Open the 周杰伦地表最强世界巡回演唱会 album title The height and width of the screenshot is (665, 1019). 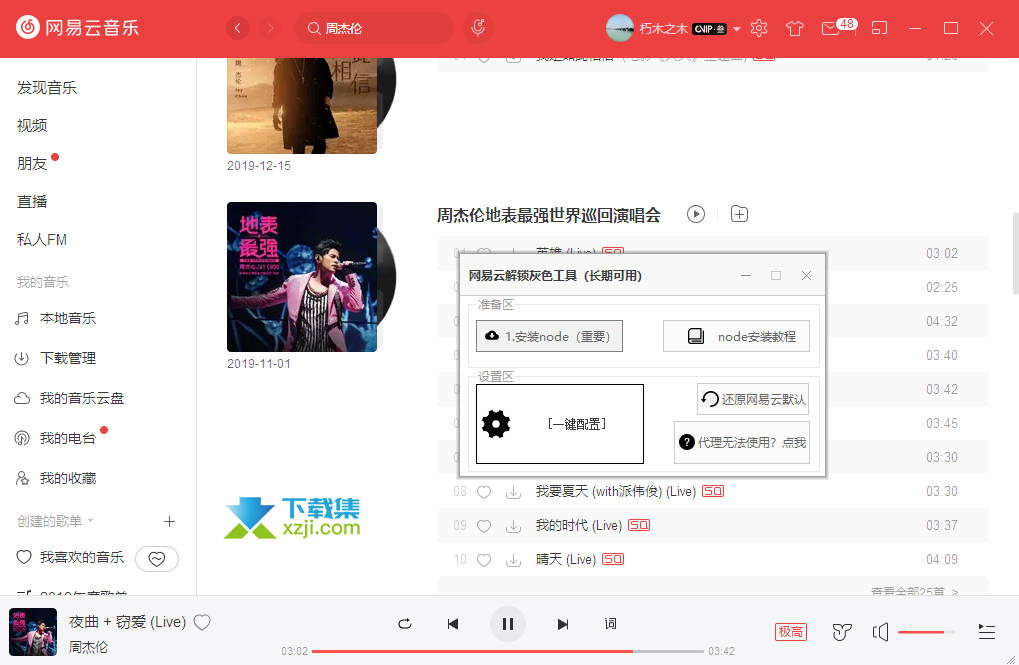548,215
